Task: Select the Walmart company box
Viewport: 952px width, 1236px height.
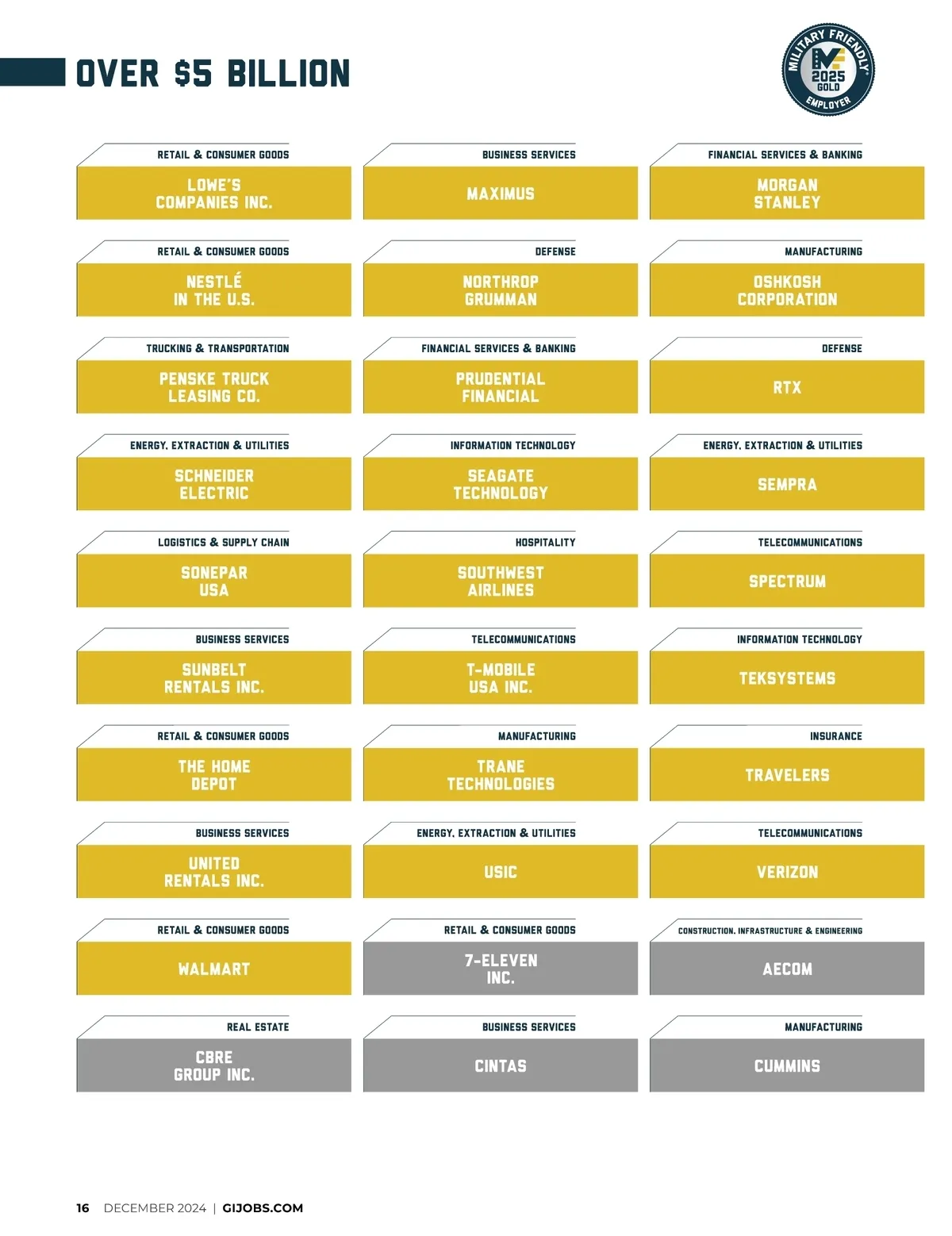Action: [214, 969]
